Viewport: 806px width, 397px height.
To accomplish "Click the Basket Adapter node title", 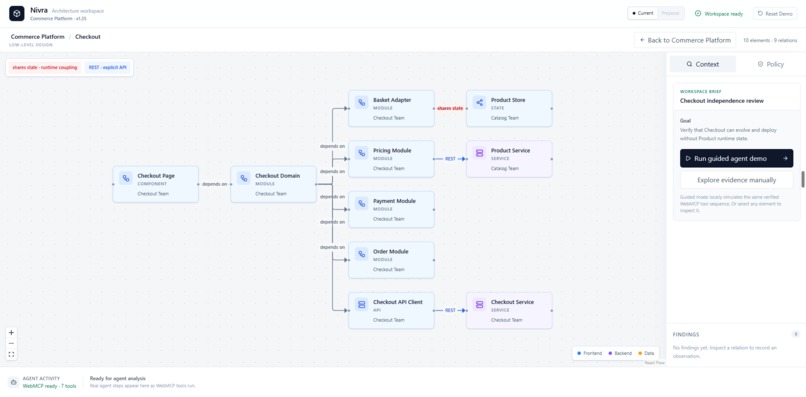I will [x=392, y=100].
